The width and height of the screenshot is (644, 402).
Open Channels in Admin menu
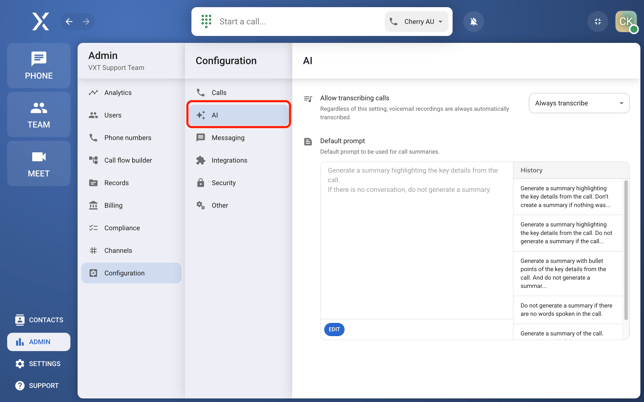[x=131, y=250]
